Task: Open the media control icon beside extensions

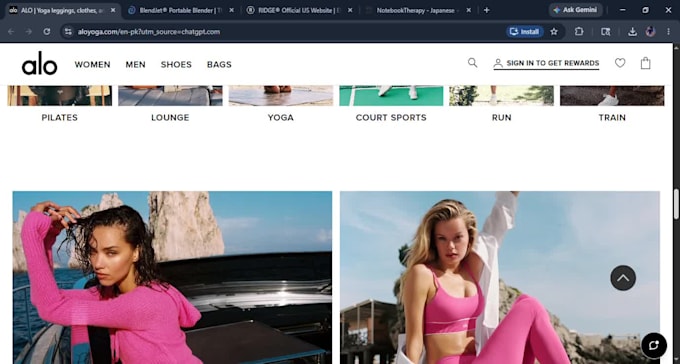Action: pos(606,32)
